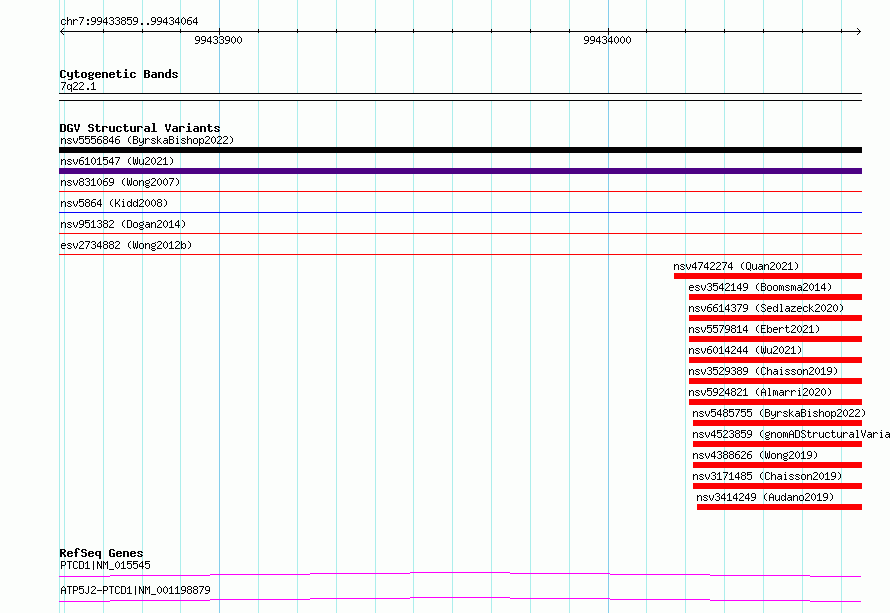
Task: Click the 99433900 ruler coordinate label
Action: (218, 40)
